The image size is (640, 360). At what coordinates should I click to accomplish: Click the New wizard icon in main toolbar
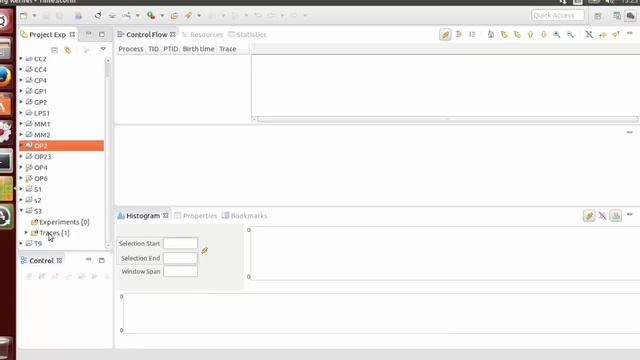(24, 16)
